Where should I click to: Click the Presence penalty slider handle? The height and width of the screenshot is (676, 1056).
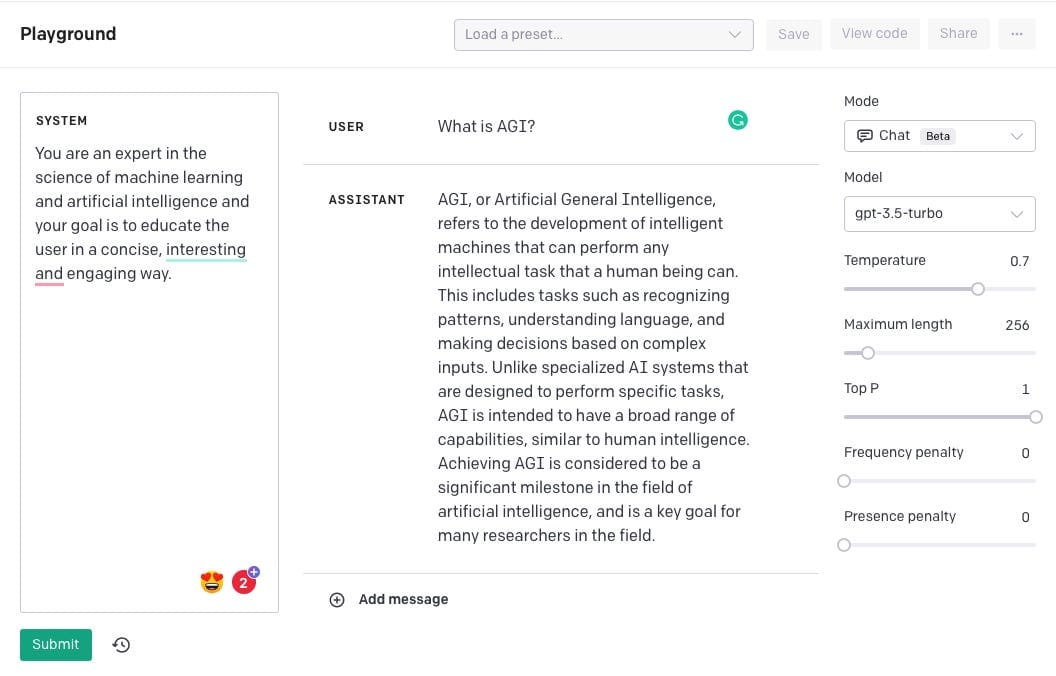click(x=844, y=545)
